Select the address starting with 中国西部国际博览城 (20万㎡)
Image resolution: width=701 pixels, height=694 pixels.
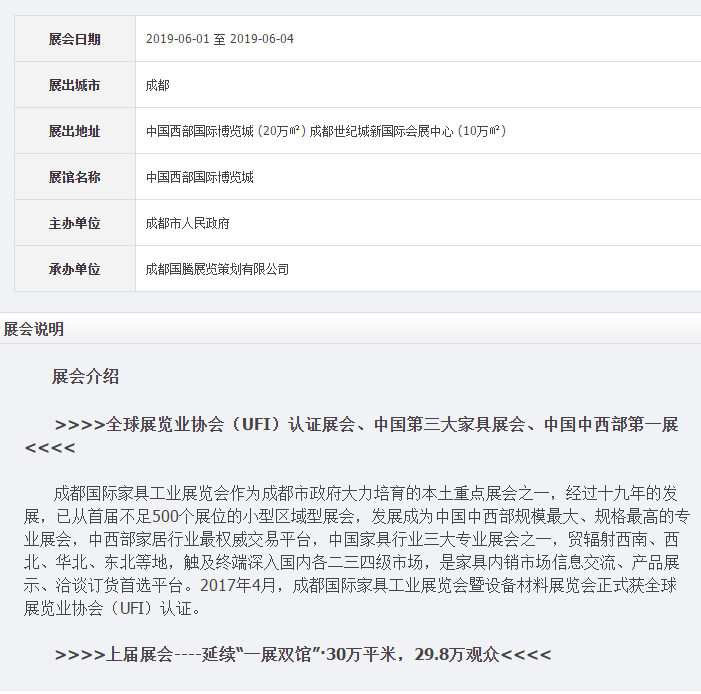[326, 131]
